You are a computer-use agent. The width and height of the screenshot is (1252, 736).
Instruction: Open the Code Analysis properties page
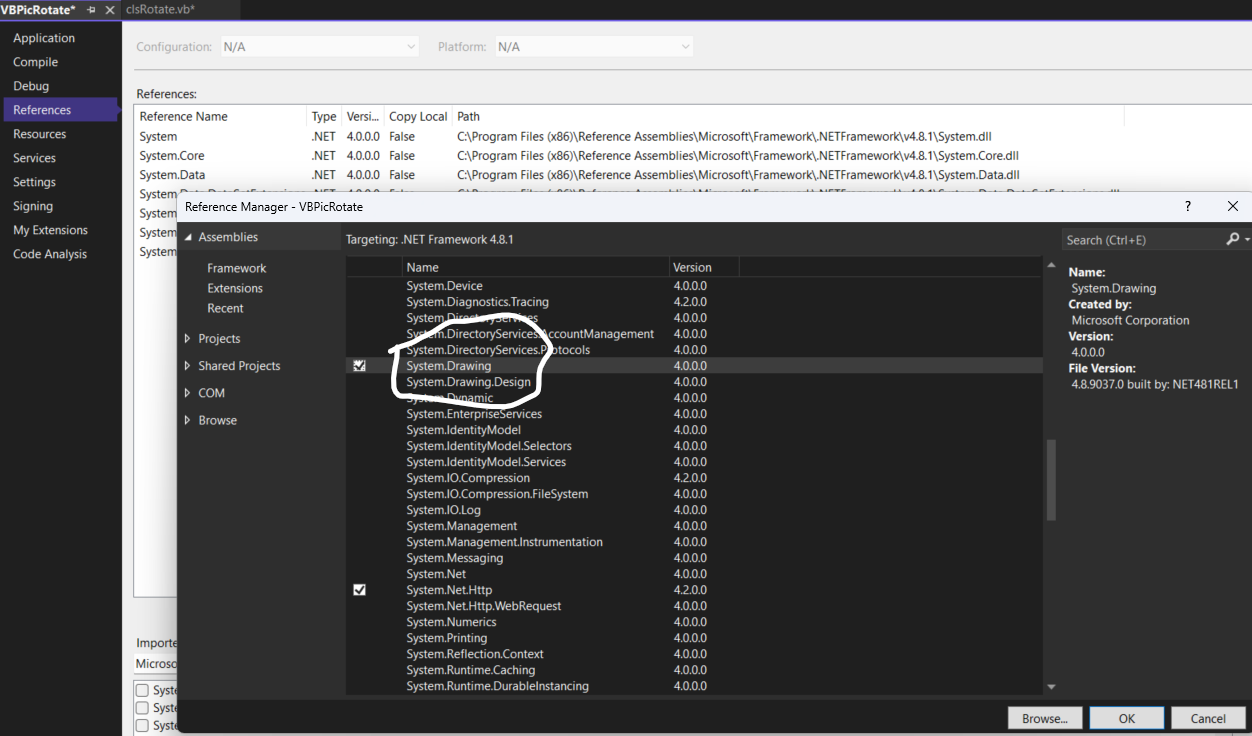coord(50,254)
